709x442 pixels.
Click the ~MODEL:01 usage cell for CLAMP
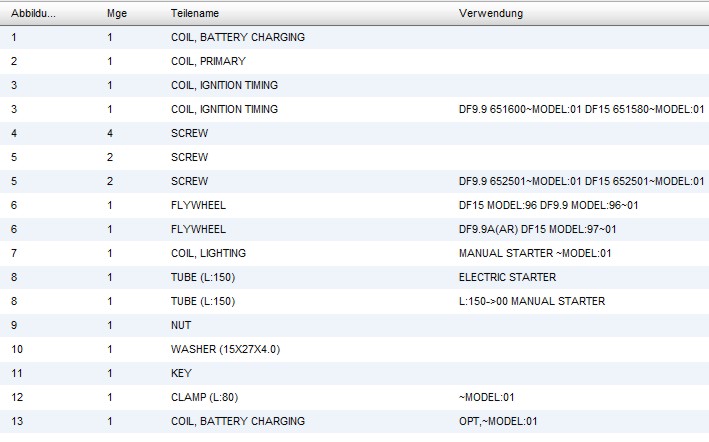click(x=484, y=397)
